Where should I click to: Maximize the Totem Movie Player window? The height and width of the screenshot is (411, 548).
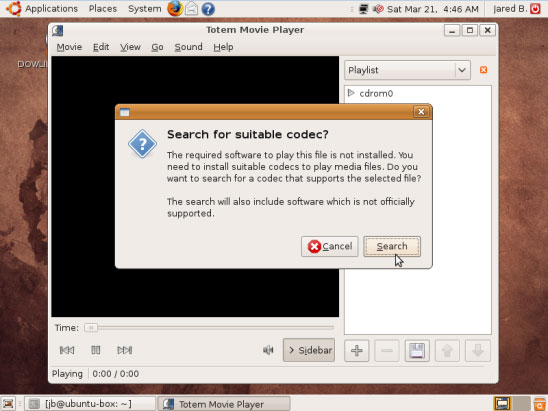(x=470, y=31)
